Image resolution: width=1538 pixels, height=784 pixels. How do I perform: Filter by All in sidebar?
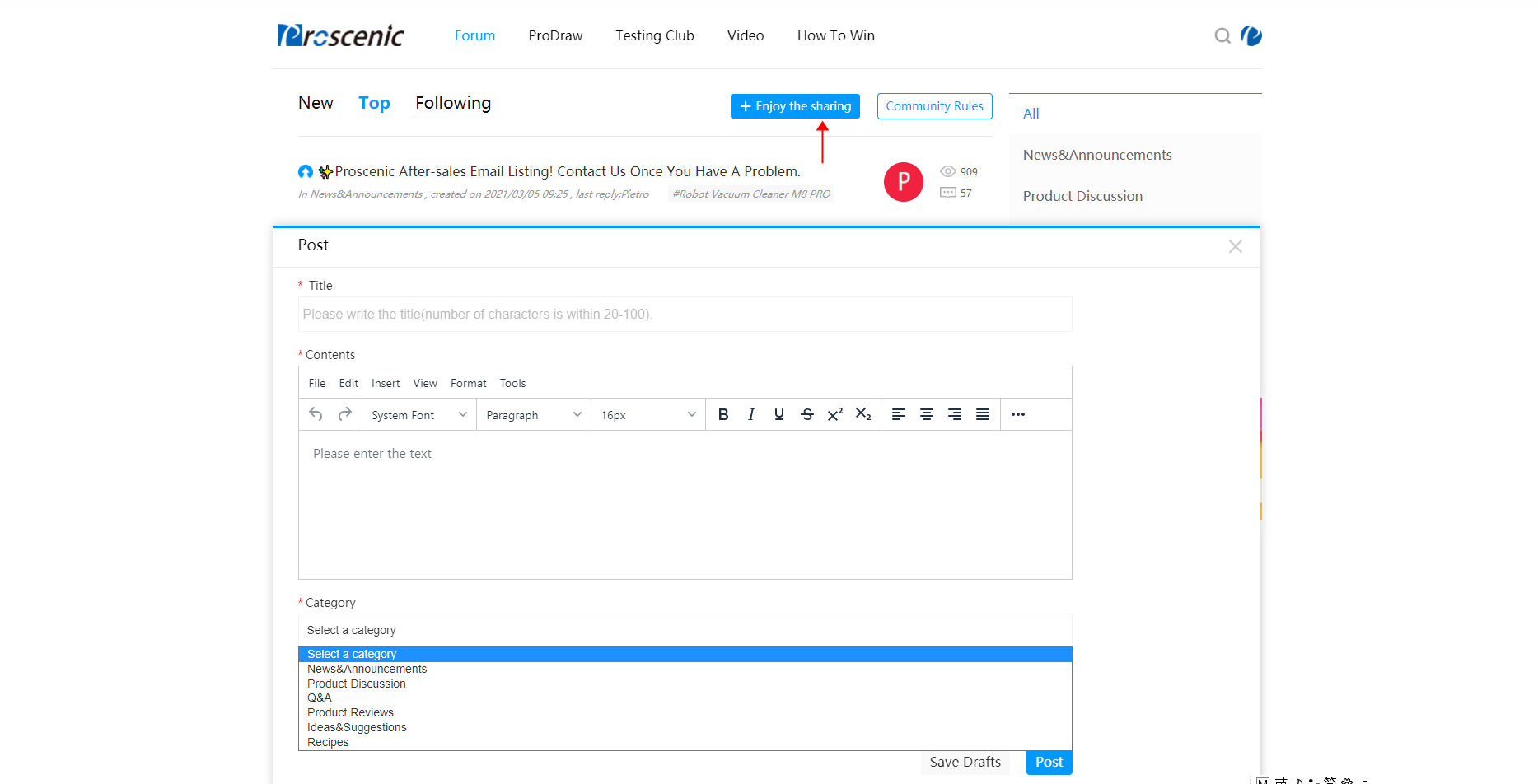pyautogui.click(x=1031, y=114)
